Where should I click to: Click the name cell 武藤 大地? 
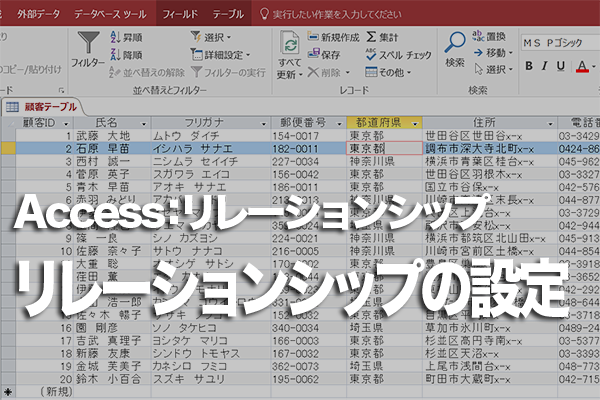click(x=112, y=136)
